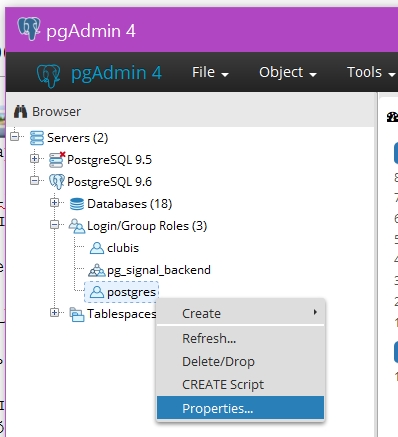The image size is (398, 437).
Task: Choose Properties... from the context menu
Action: tap(240, 408)
